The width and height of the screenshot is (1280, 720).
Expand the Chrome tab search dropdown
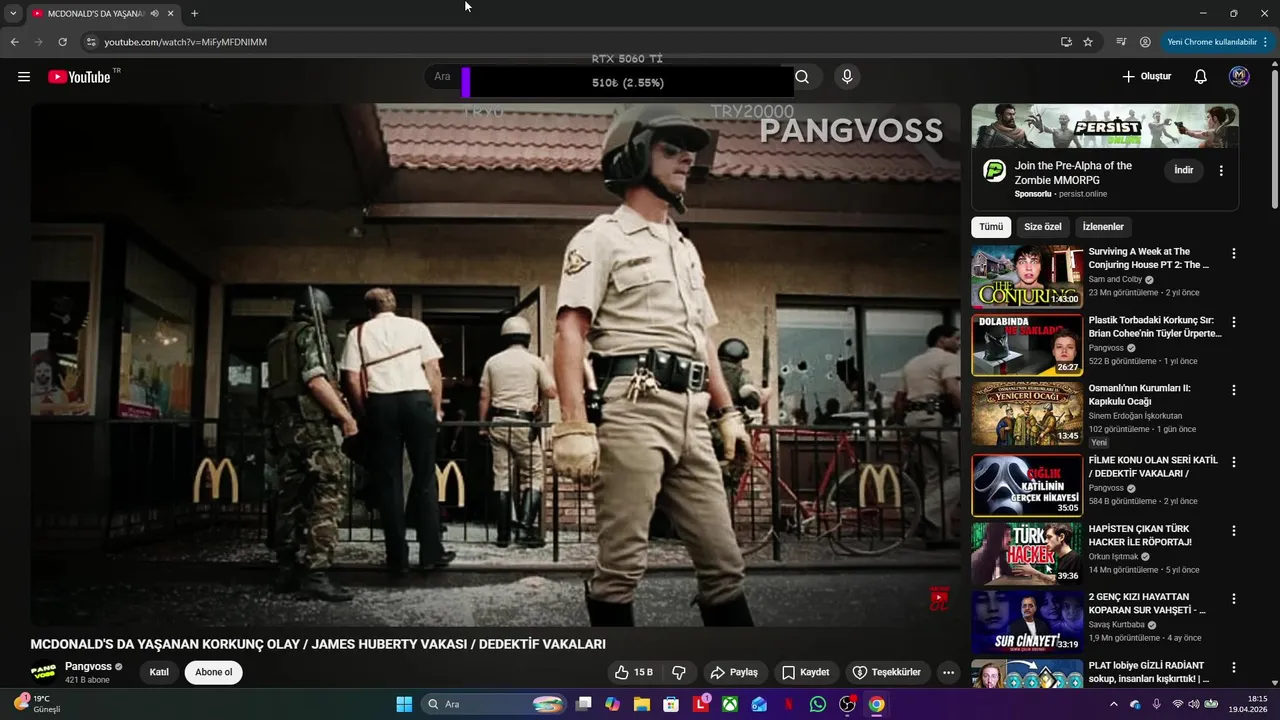tap(12, 13)
